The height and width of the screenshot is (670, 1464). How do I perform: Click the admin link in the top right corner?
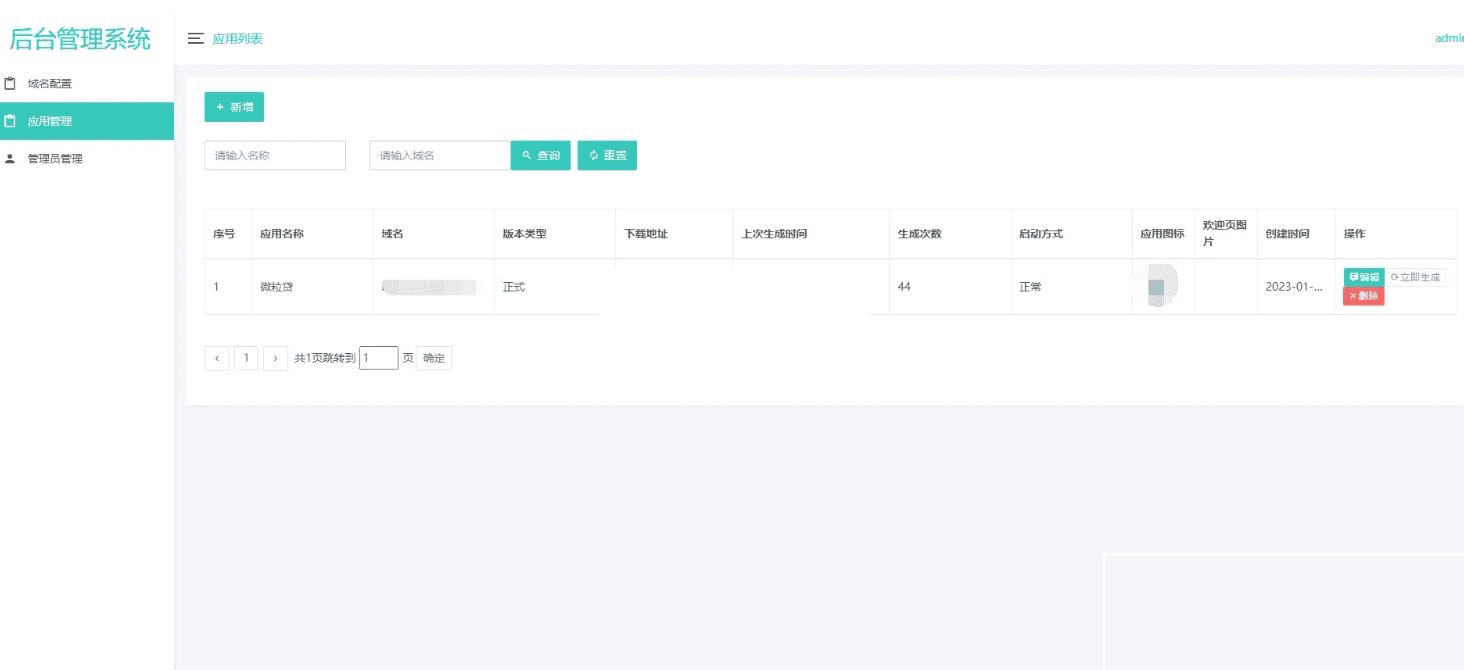pos(1447,38)
